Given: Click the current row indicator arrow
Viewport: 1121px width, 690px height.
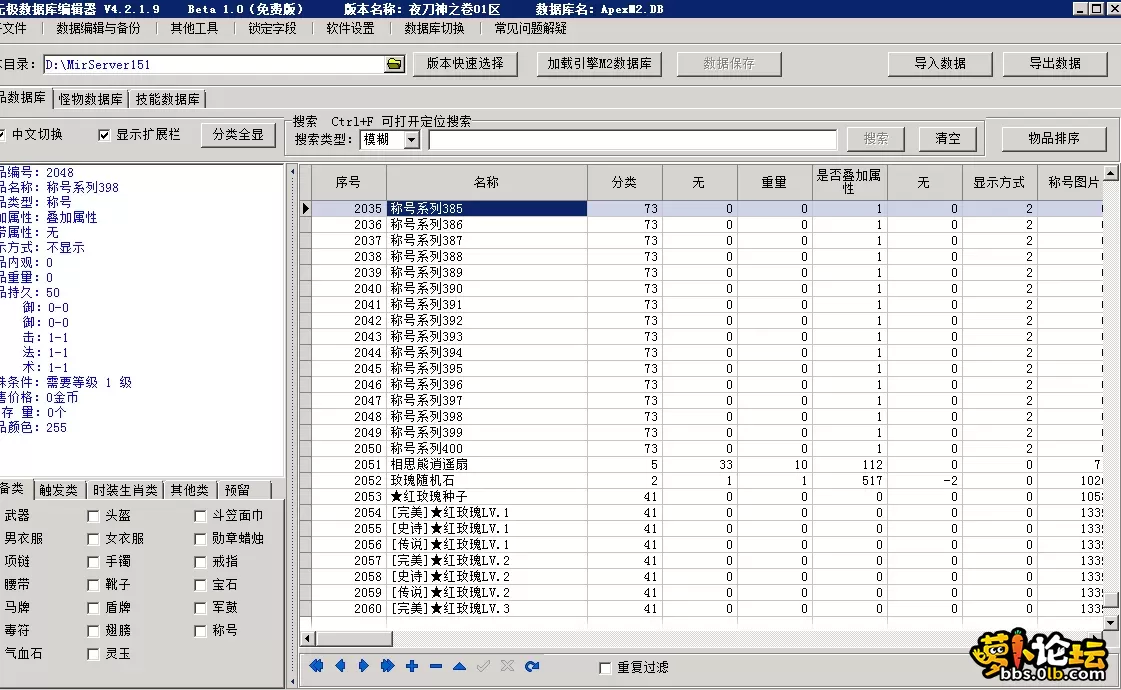Looking at the screenshot, I should [305, 208].
